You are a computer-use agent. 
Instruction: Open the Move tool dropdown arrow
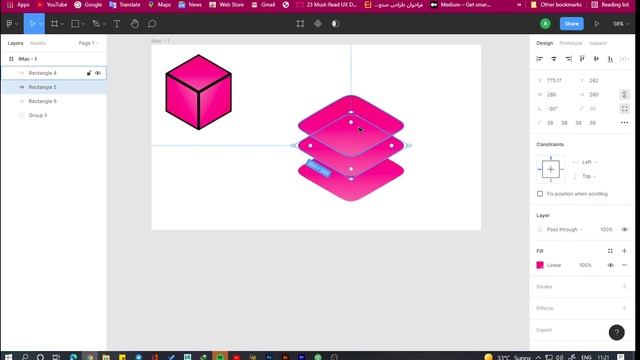(40, 24)
